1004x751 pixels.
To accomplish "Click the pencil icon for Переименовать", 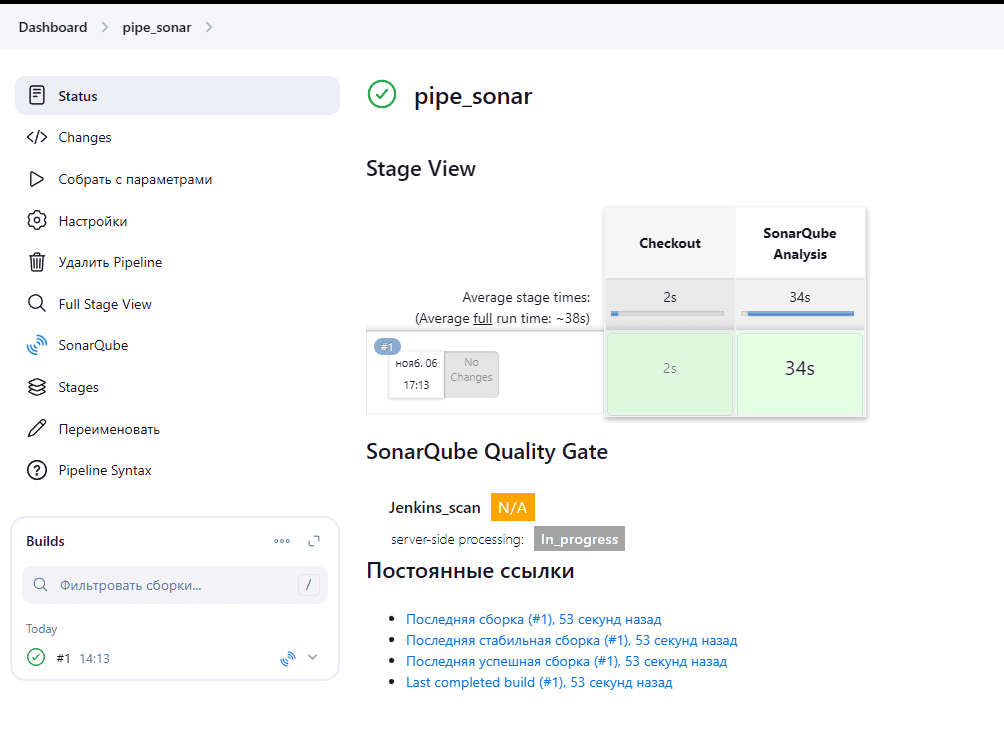I will pos(37,429).
